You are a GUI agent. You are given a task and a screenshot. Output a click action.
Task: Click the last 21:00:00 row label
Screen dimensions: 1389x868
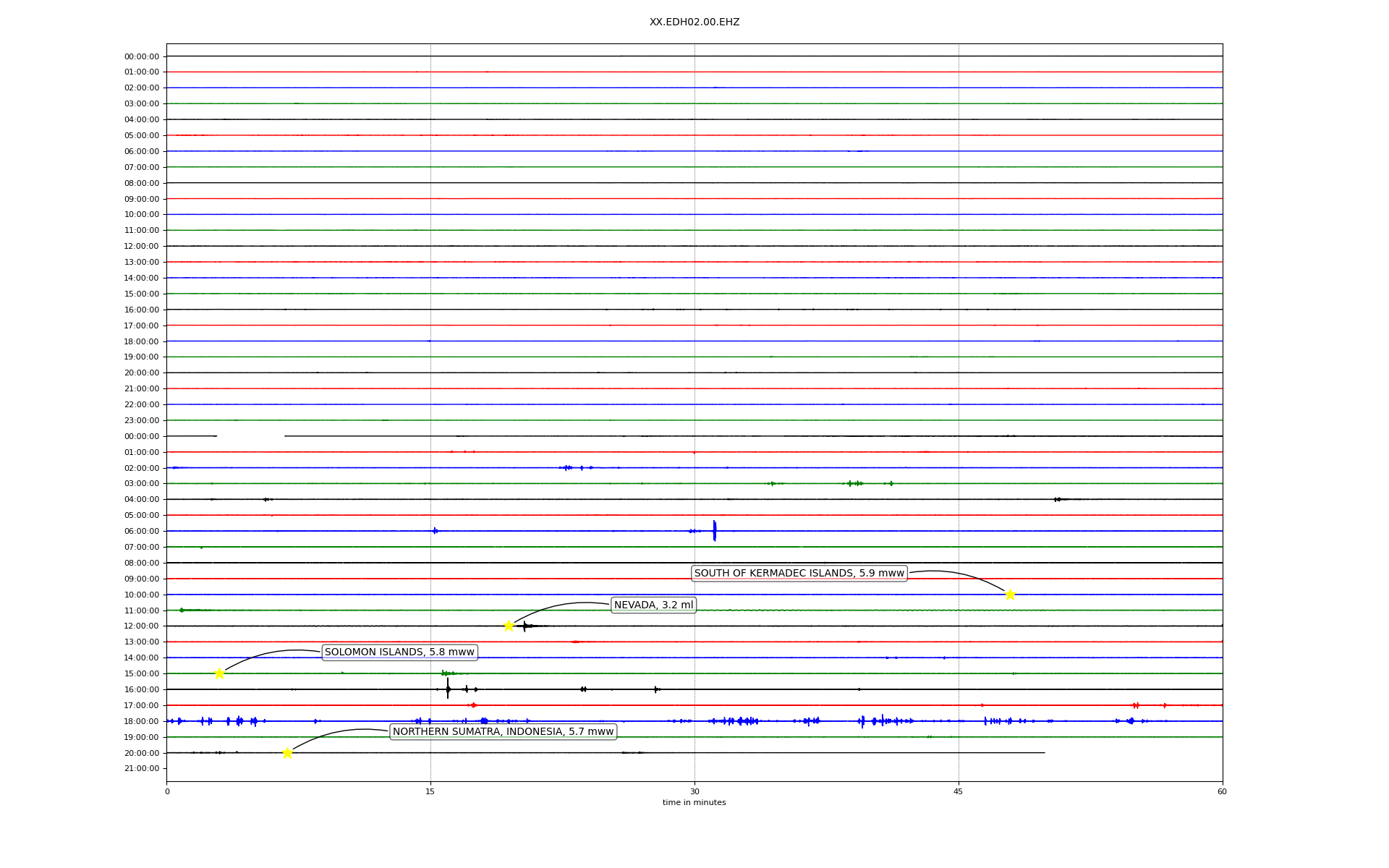point(141,768)
